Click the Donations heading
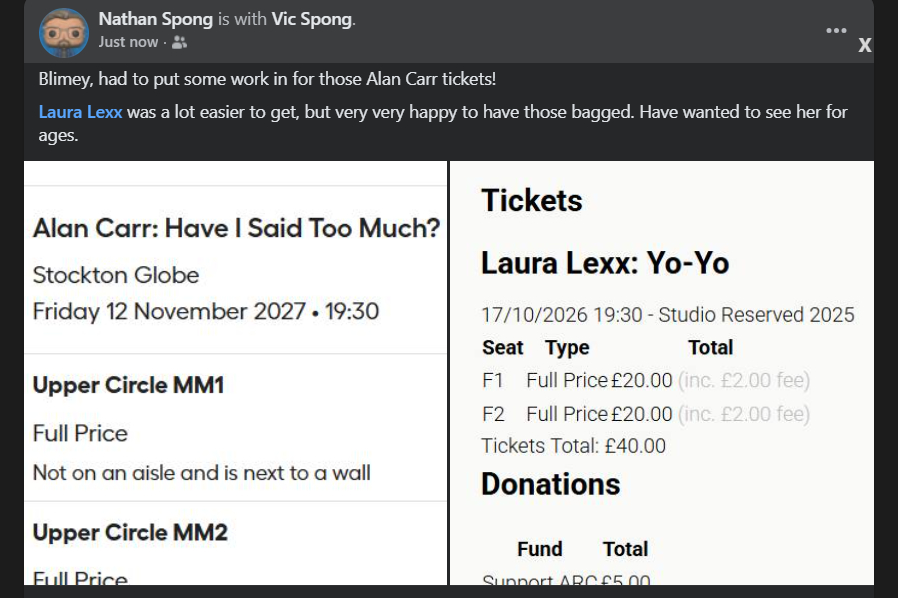The height and width of the screenshot is (598, 898). (x=551, y=484)
